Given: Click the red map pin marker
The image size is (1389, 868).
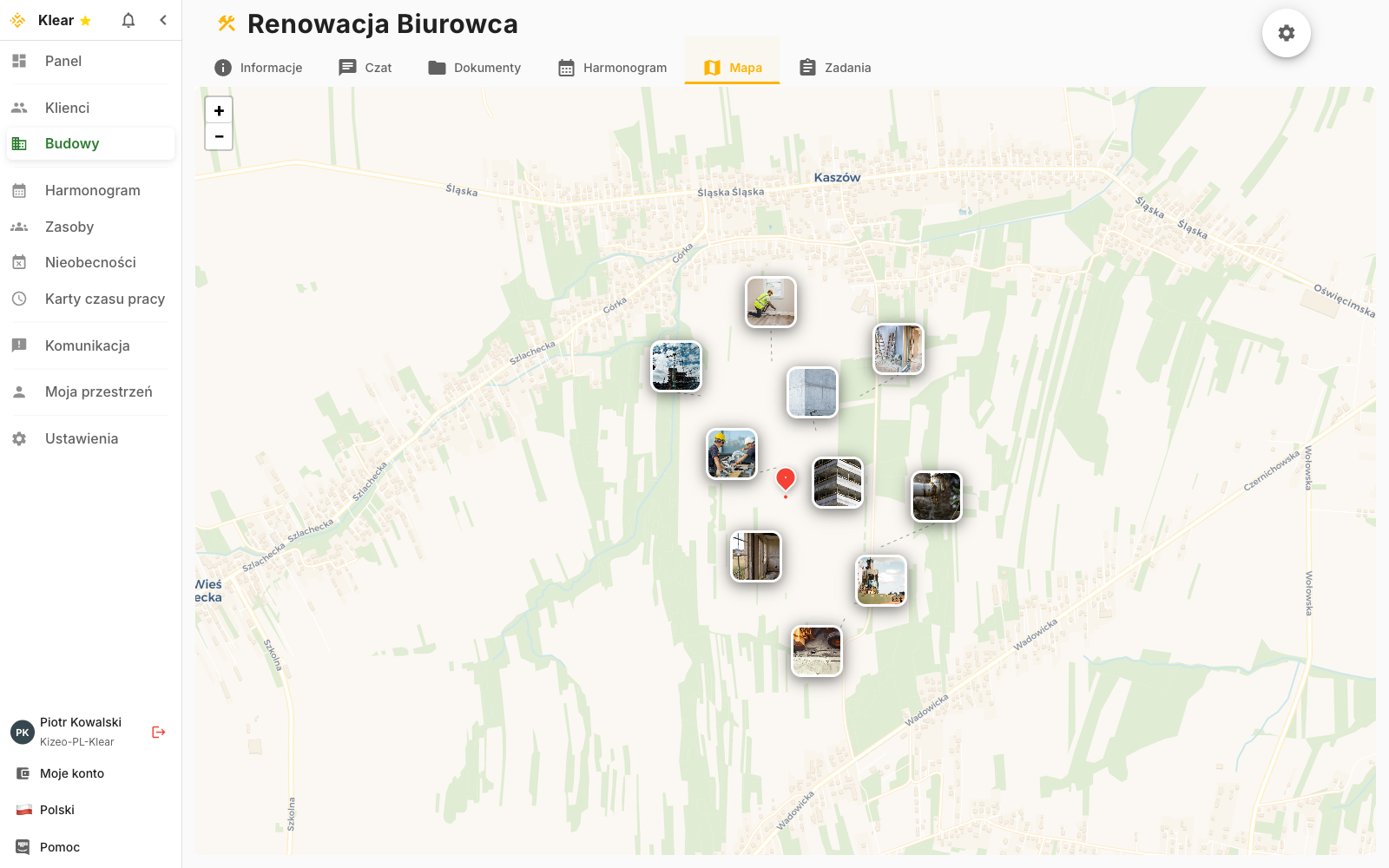Looking at the screenshot, I should pos(786,479).
